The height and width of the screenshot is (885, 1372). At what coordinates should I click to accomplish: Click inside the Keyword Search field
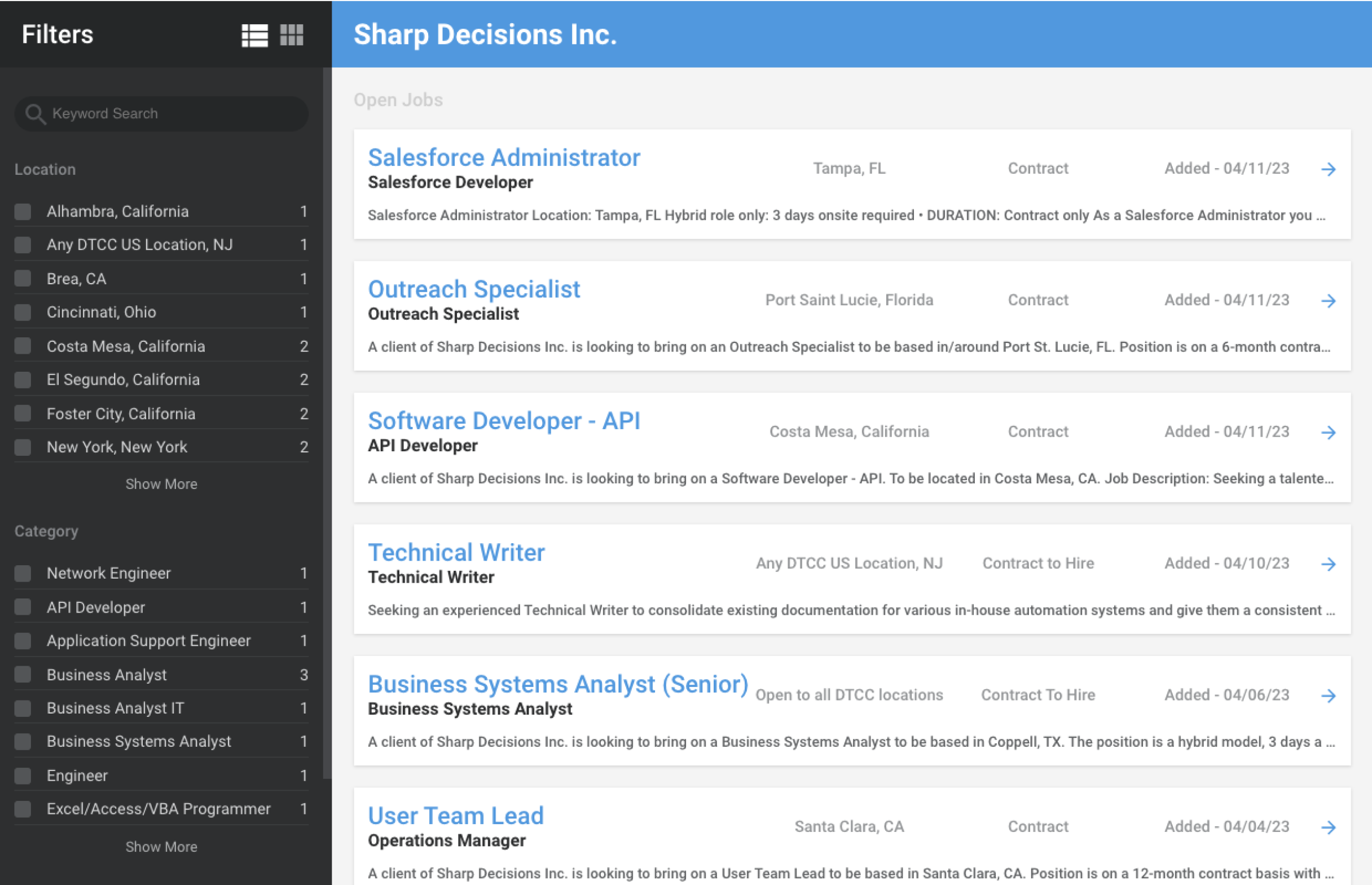[x=161, y=113]
